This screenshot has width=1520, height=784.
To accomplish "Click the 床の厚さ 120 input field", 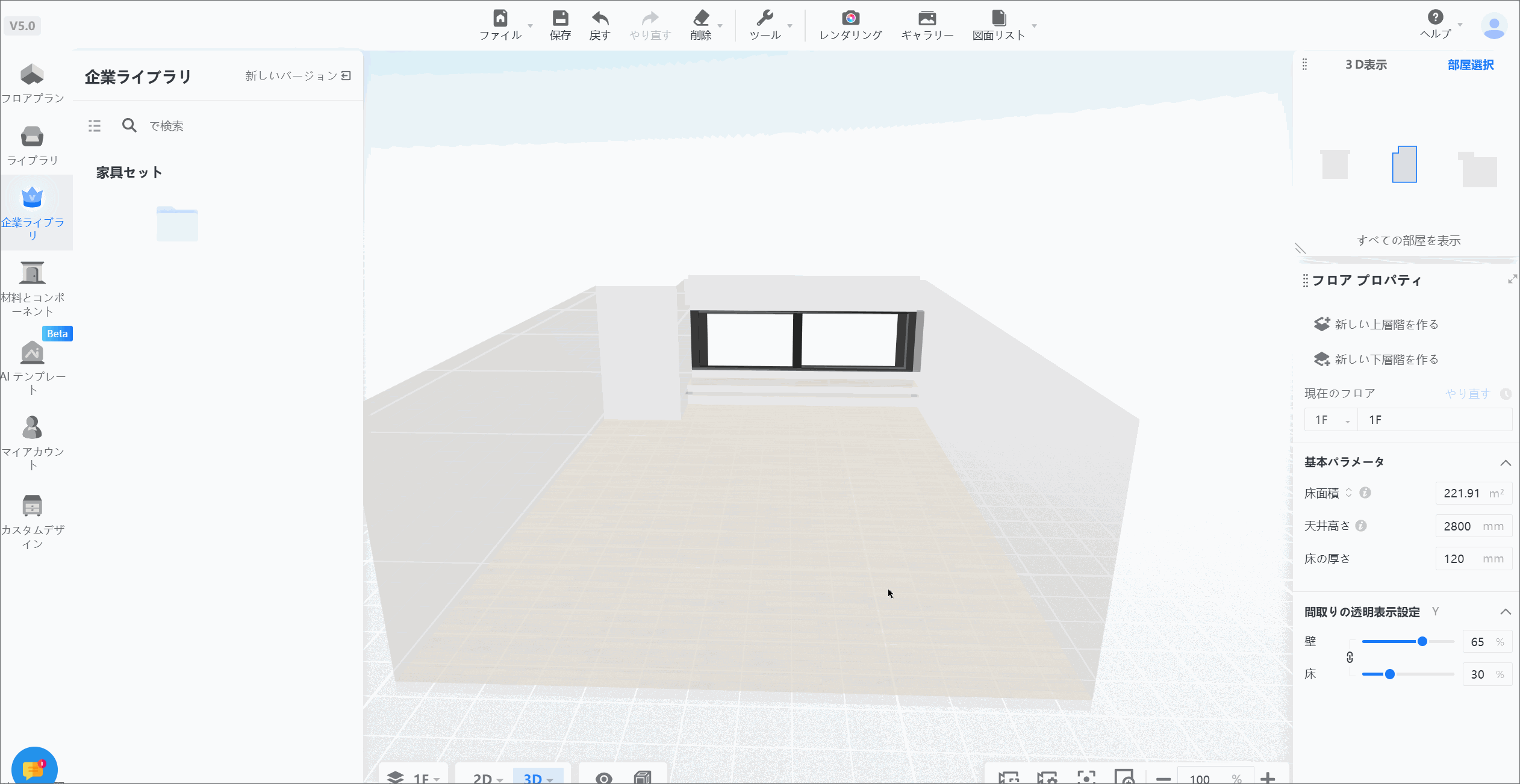I will click(1474, 559).
